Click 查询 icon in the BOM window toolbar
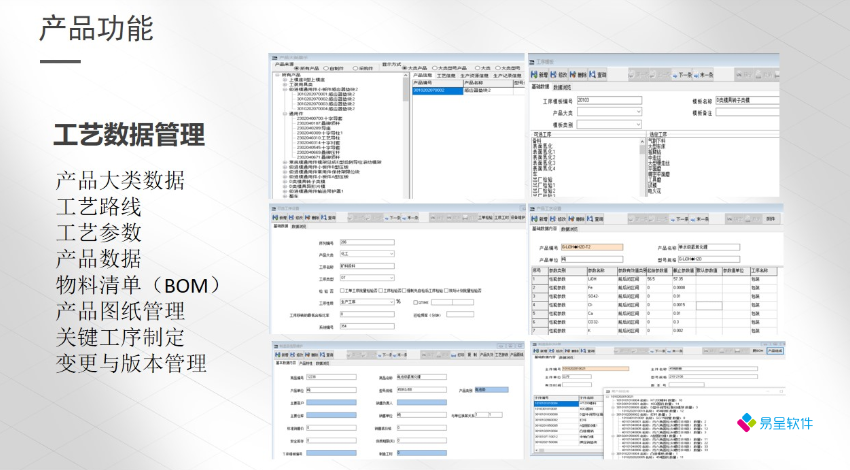The image size is (850, 470). point(583,351)
